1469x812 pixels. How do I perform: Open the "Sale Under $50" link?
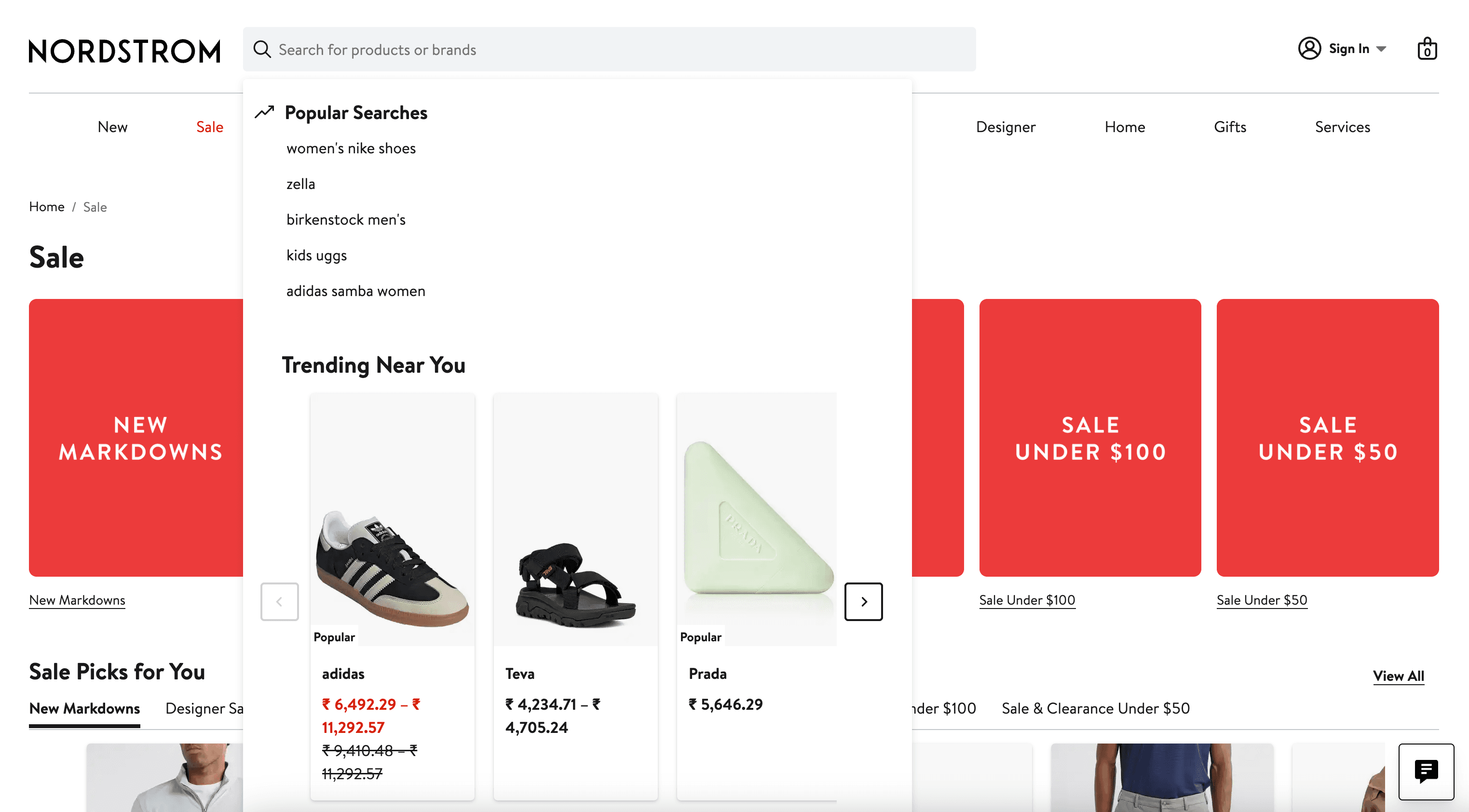click(1262, 600)
